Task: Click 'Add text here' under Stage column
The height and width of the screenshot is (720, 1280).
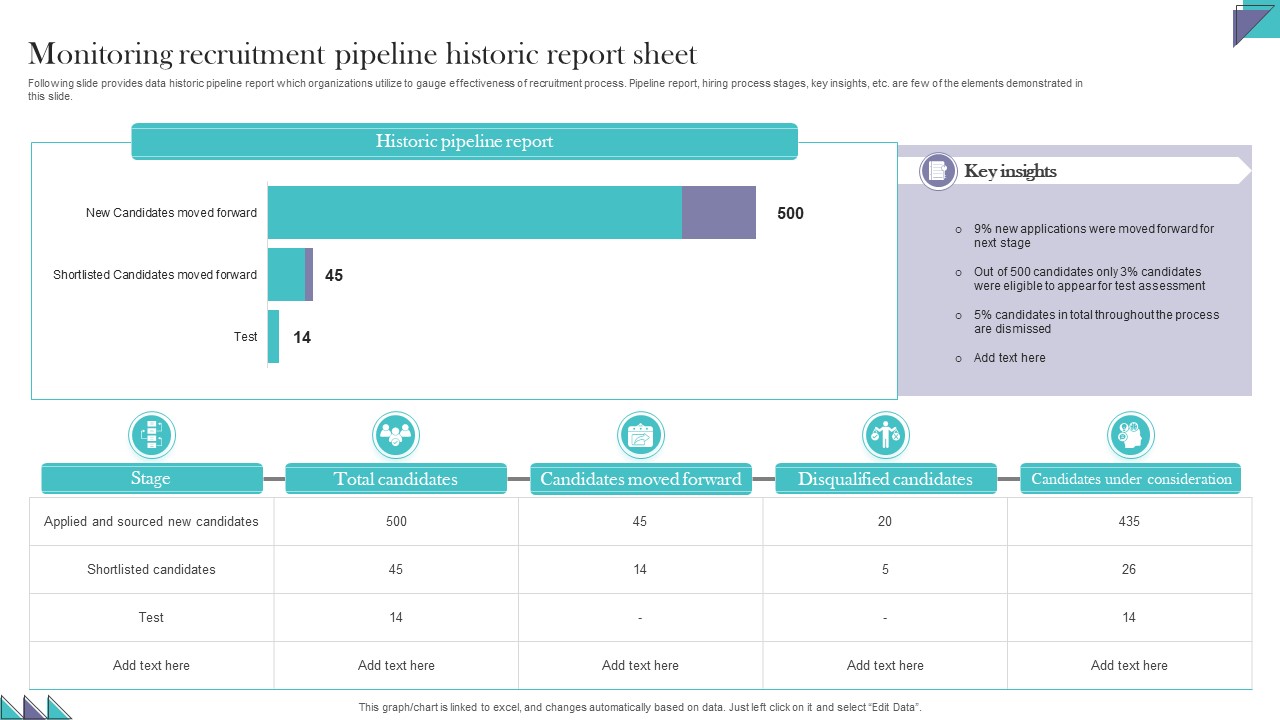Action: click(x=151, y=666)
